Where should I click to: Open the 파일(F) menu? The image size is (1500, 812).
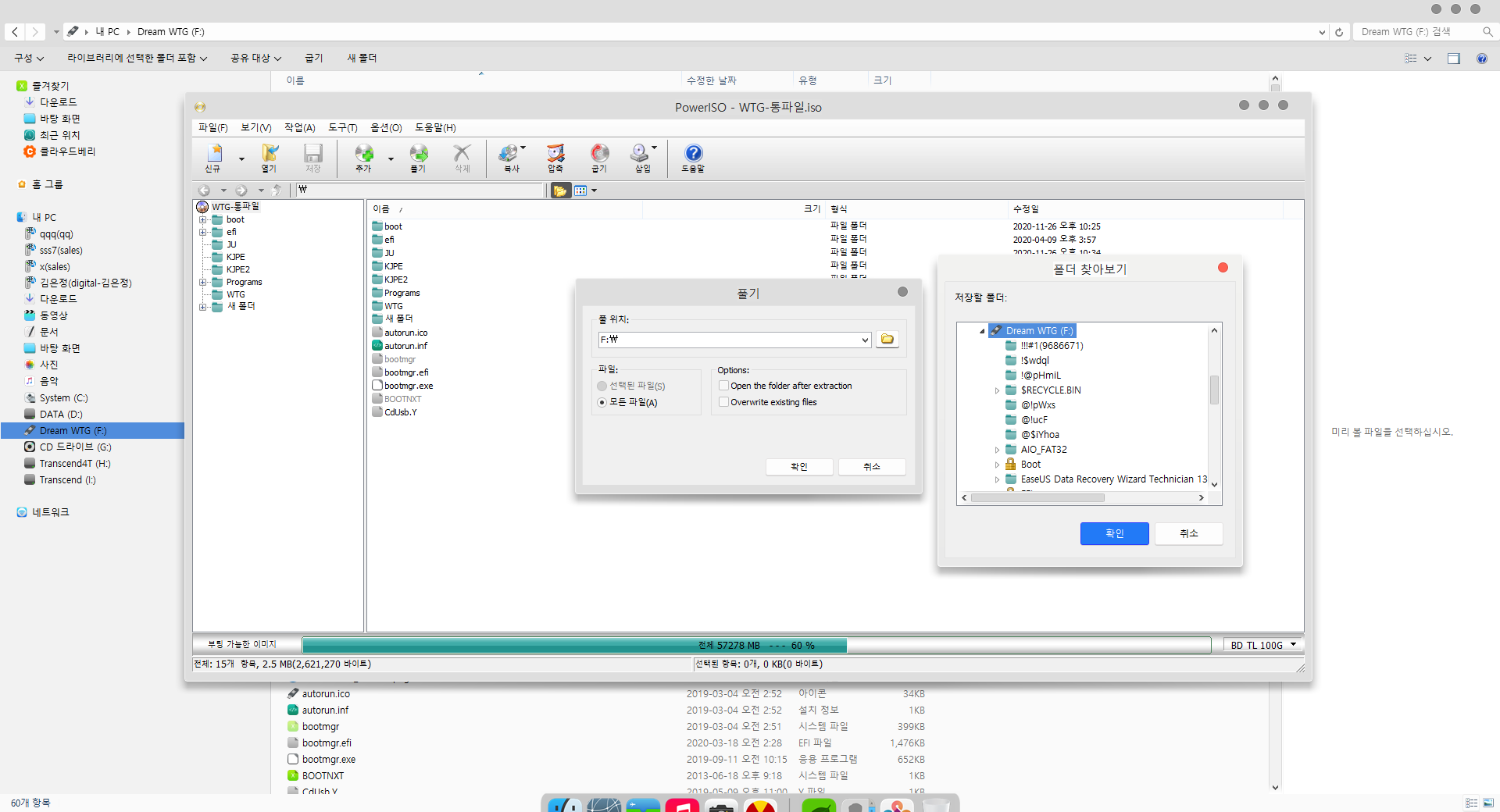(212, 128)
